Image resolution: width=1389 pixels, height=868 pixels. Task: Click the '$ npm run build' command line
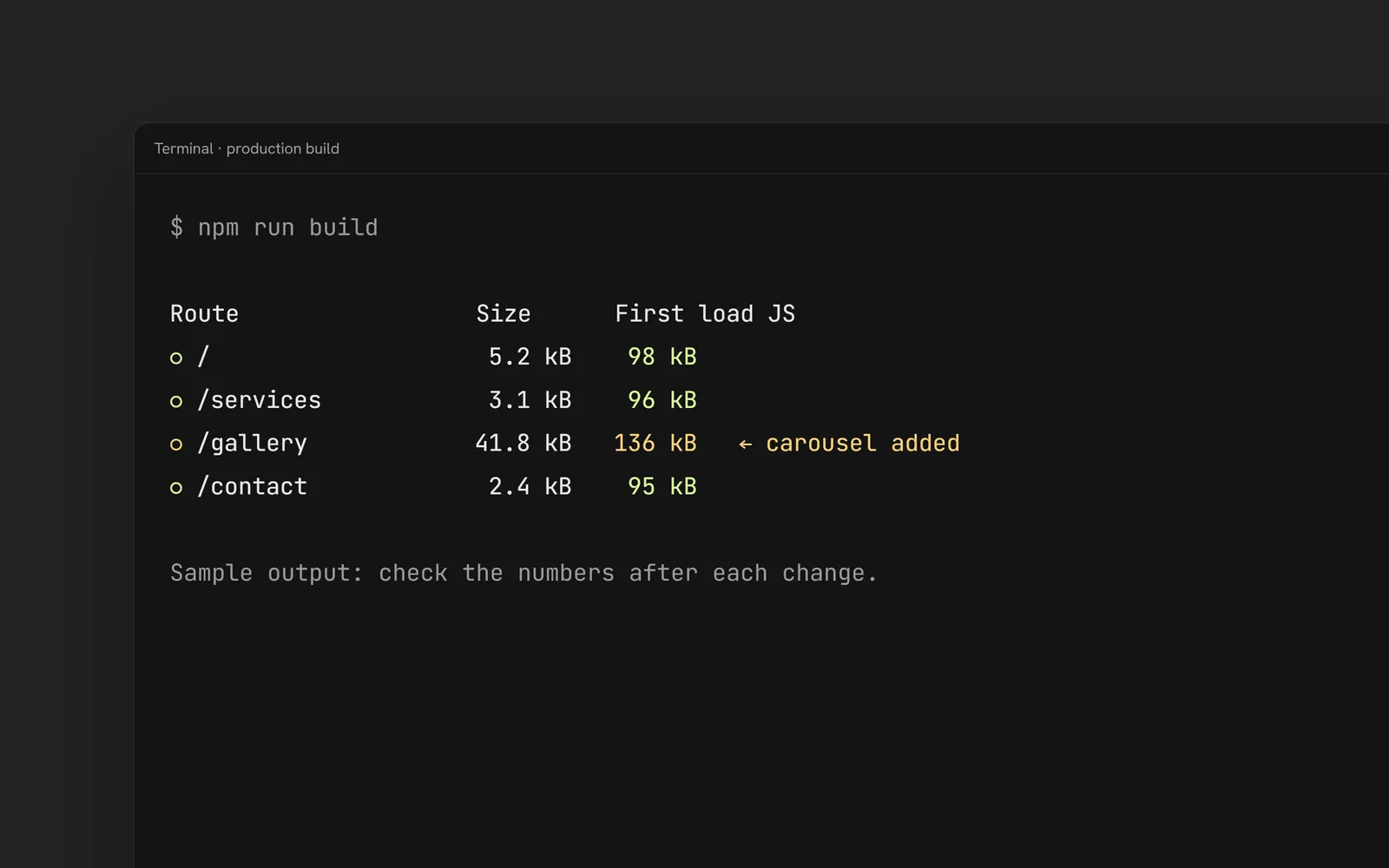274,227
